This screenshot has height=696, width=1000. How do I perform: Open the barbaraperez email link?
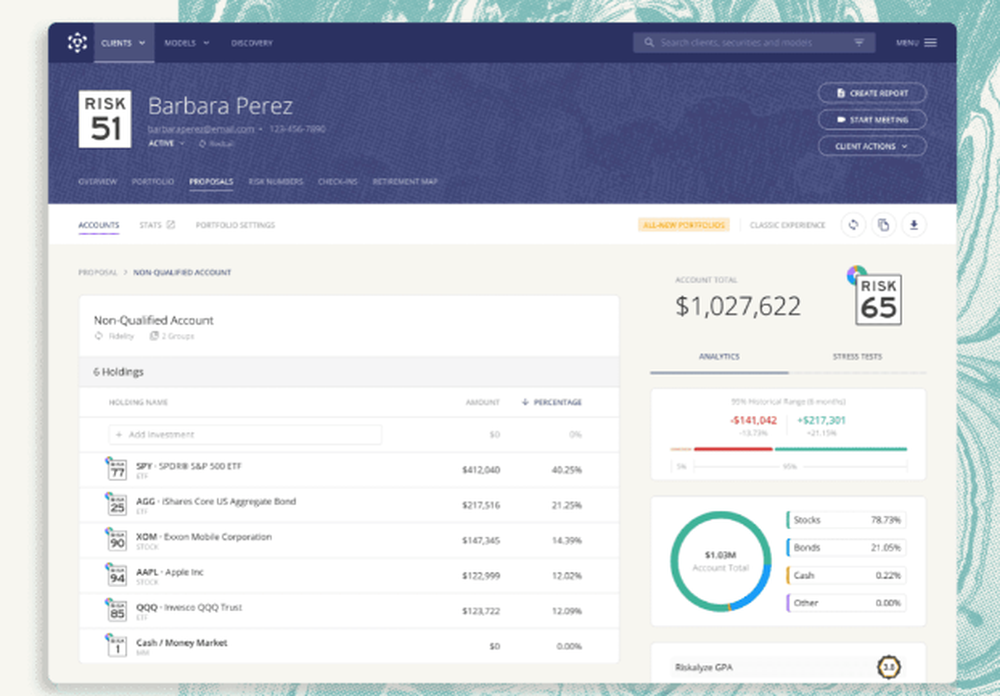coord(201,129)
